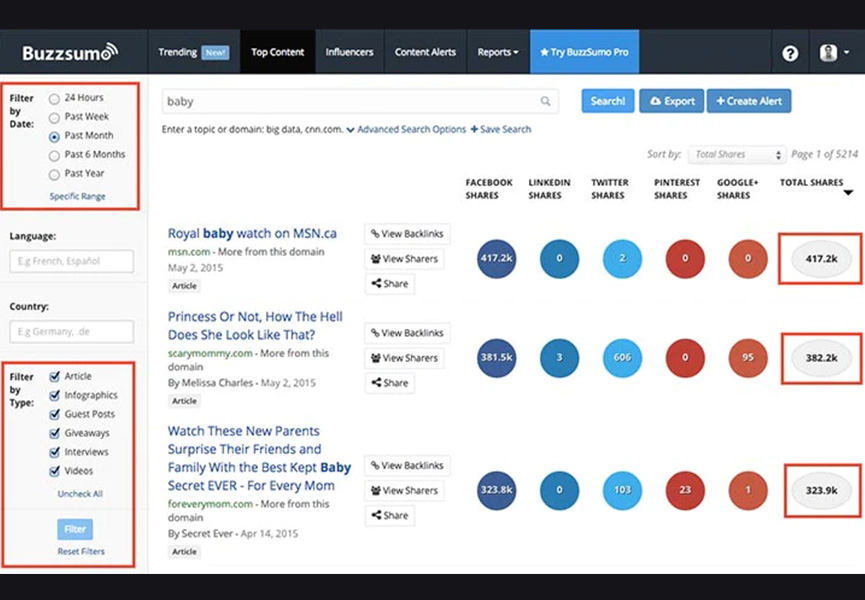This screenshot has height=600, width=865.
Task: Click the Pinterest shares circle showing 23
Action: (685, 490)
